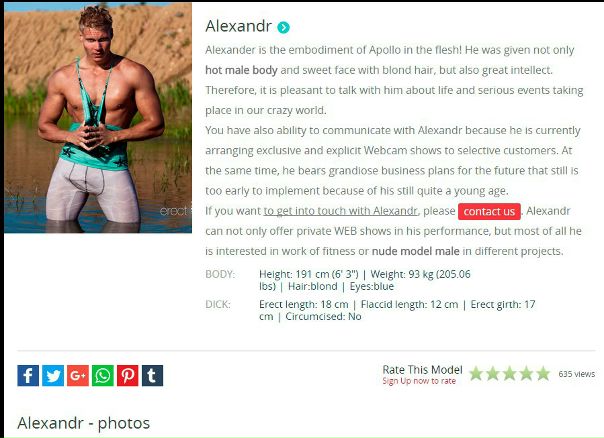Image resolution: width=604 pixels, height=438 pixels.
Task: Share the profile on Twitter
Action: coord(53,375)
